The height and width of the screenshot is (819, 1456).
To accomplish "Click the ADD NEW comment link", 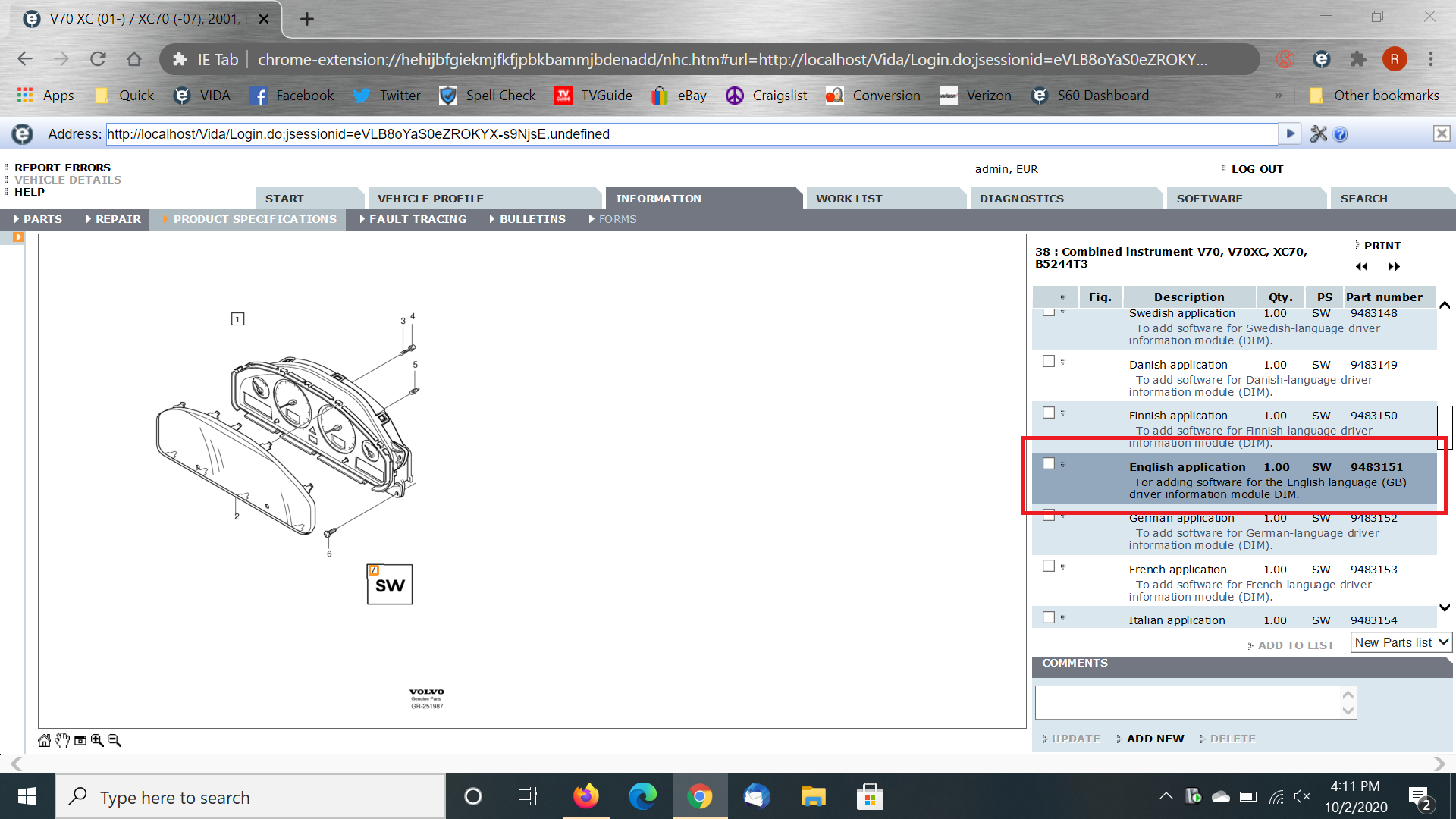I will click(1154, 739).
